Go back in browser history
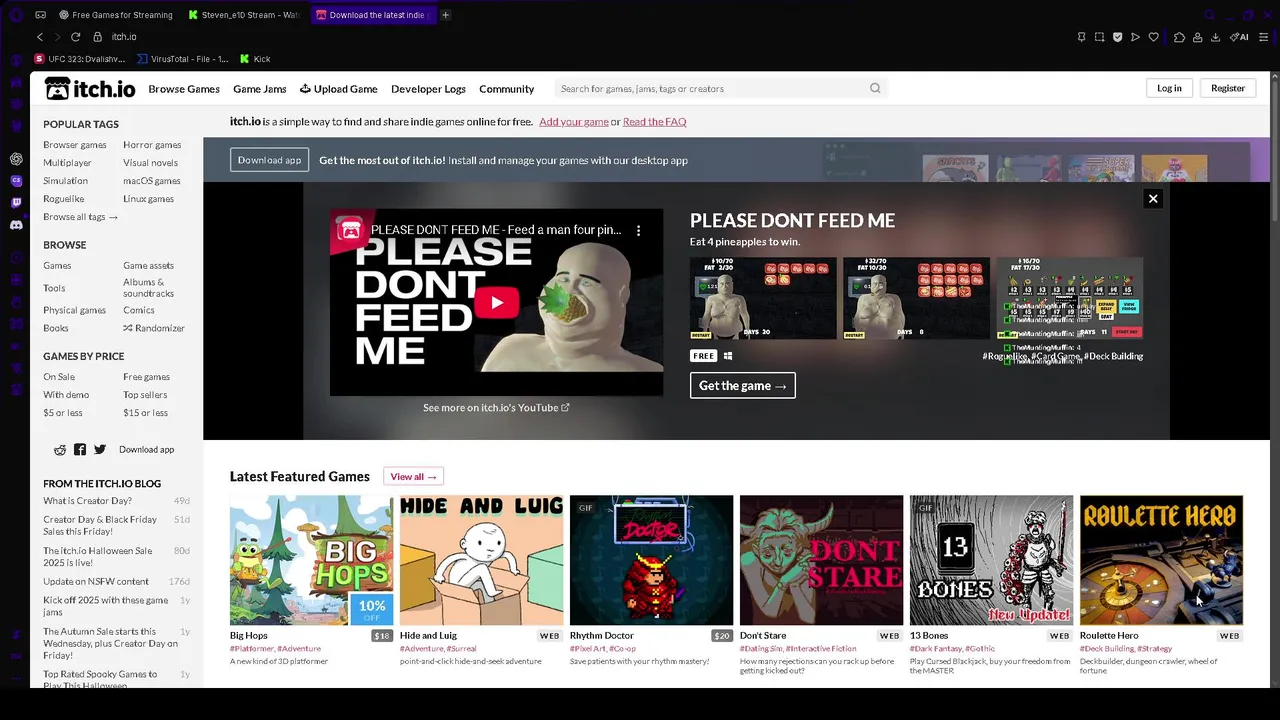The height and width of the screenshot is (720, 1280). (40, 37)
